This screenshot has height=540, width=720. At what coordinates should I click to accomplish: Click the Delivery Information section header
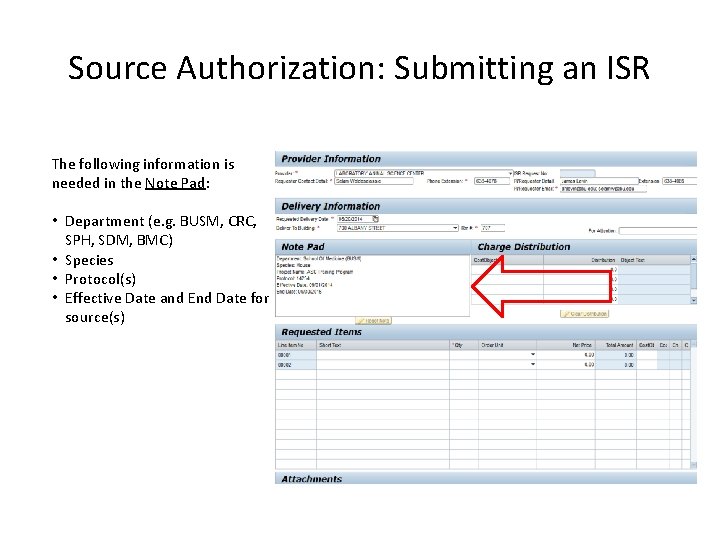[x=486, y=206]
